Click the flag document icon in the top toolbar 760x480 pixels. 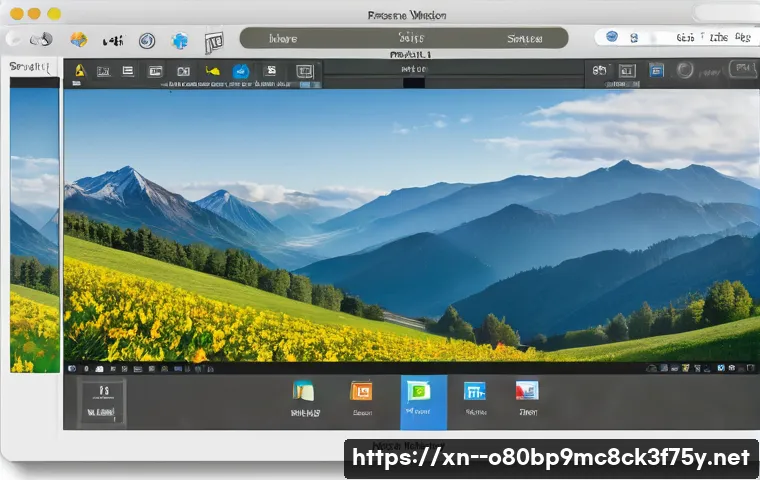[212, 42]
